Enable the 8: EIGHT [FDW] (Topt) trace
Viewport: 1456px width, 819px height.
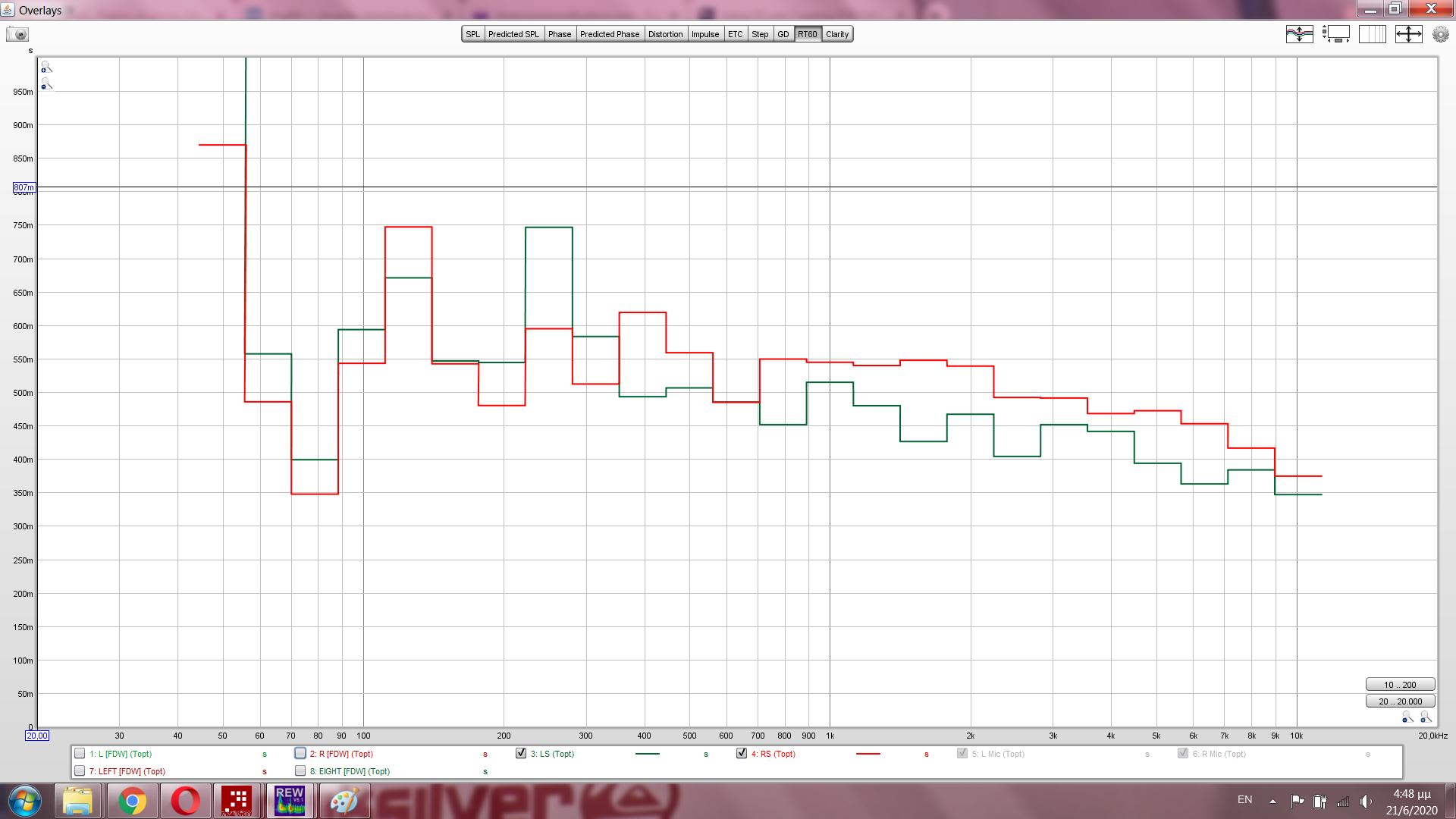click(300, 770)
